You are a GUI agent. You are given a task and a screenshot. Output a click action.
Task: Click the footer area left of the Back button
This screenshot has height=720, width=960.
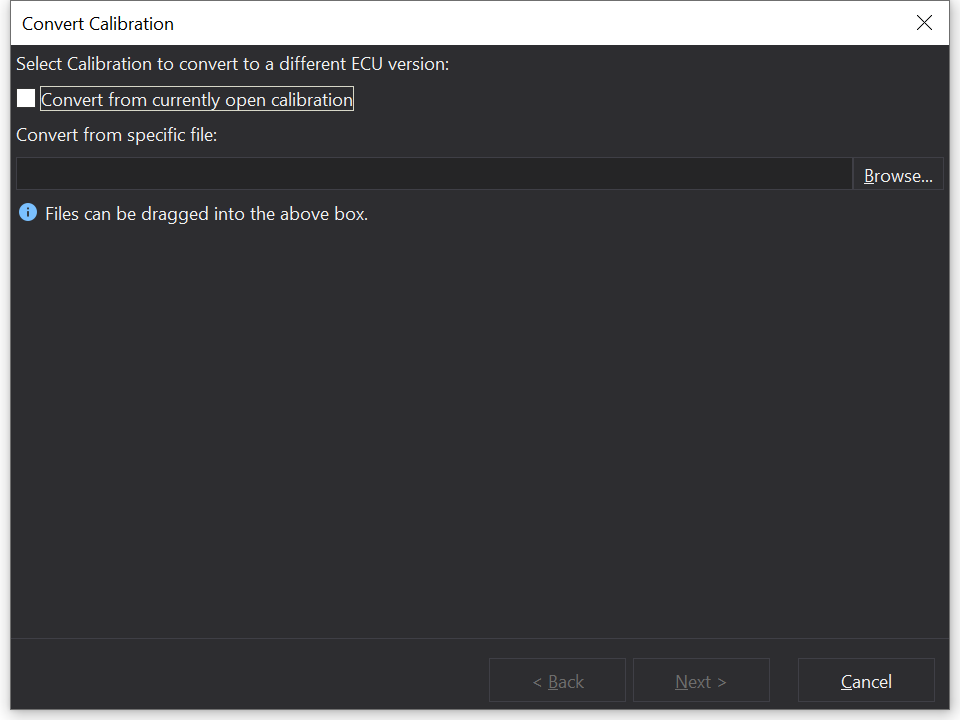250,681
